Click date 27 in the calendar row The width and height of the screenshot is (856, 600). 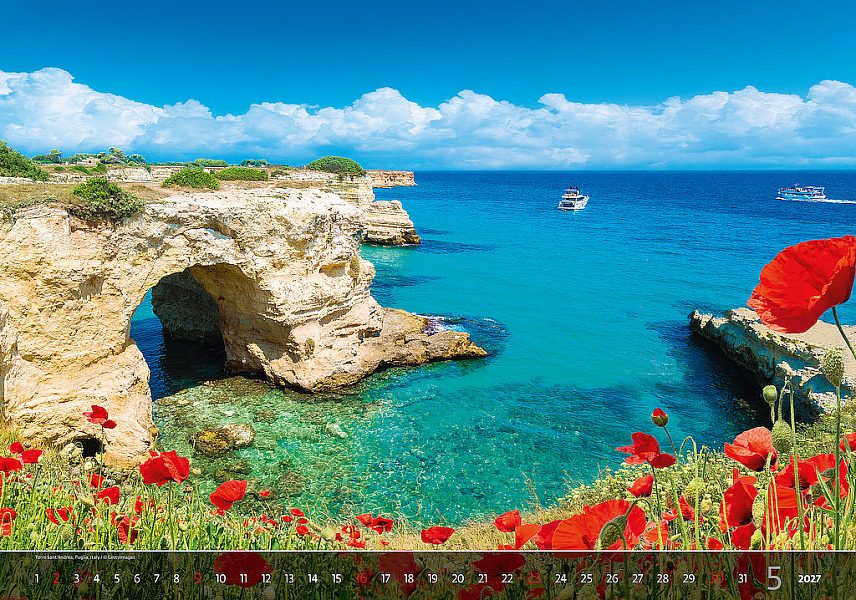coord(637,579)
